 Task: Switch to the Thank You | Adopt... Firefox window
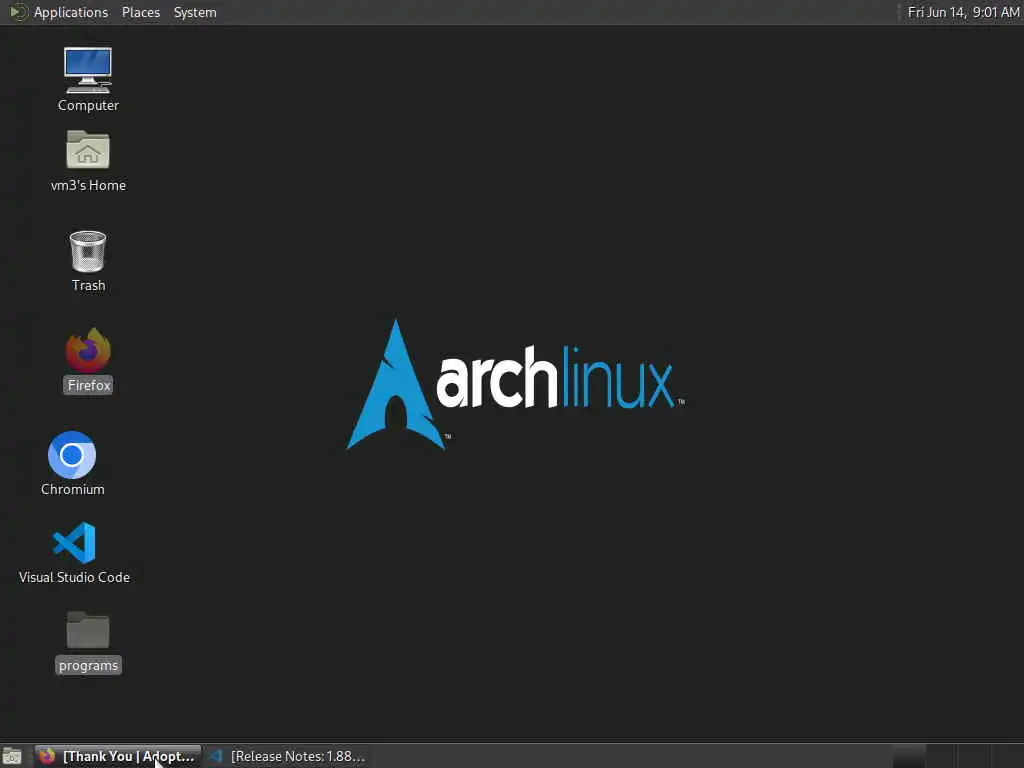[118, 756]
